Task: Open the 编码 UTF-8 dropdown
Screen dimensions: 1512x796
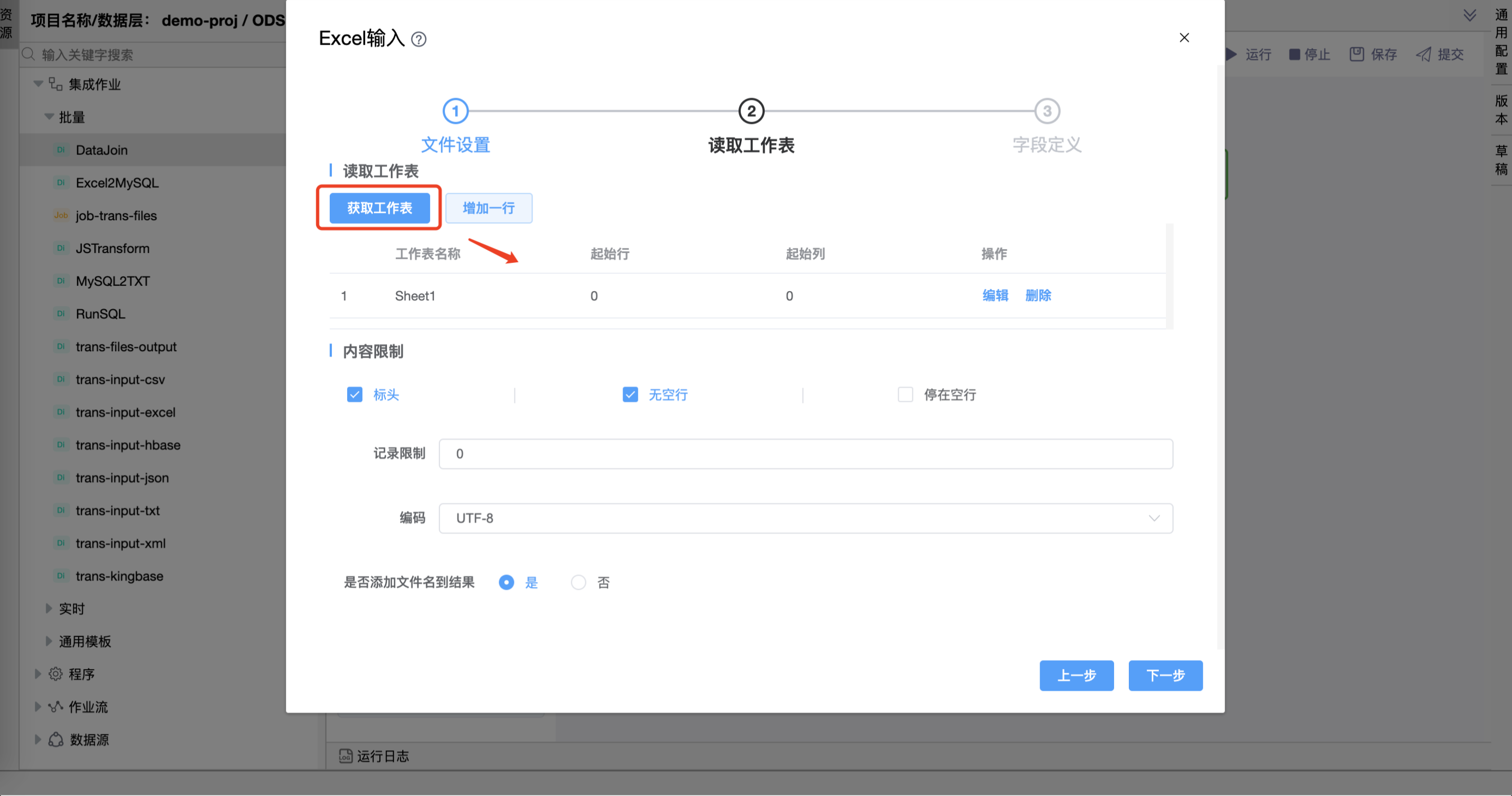Action: (805, 518)
